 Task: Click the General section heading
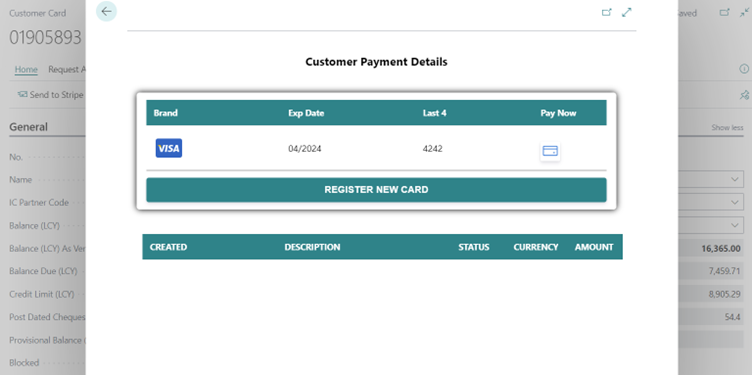[28, 127]
